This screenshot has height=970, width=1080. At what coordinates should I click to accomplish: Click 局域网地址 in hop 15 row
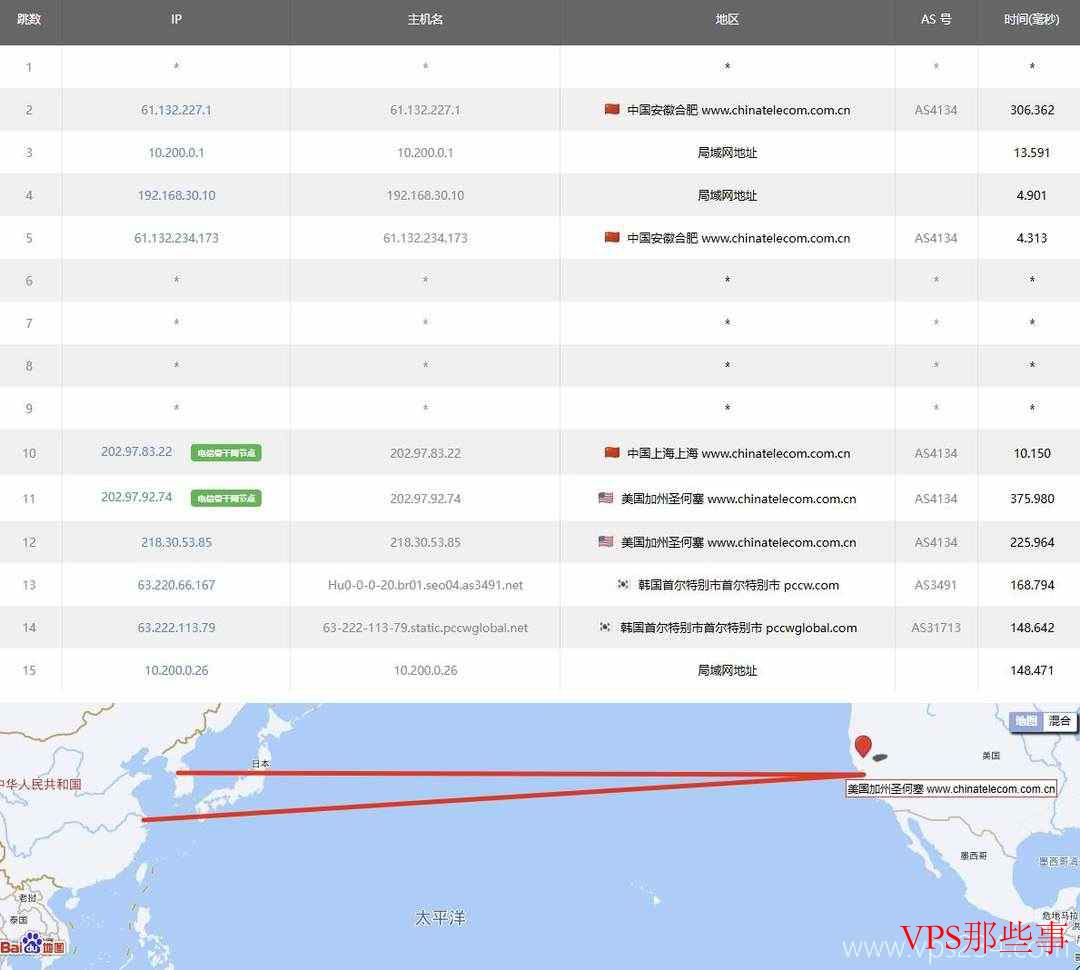[727, 670]
